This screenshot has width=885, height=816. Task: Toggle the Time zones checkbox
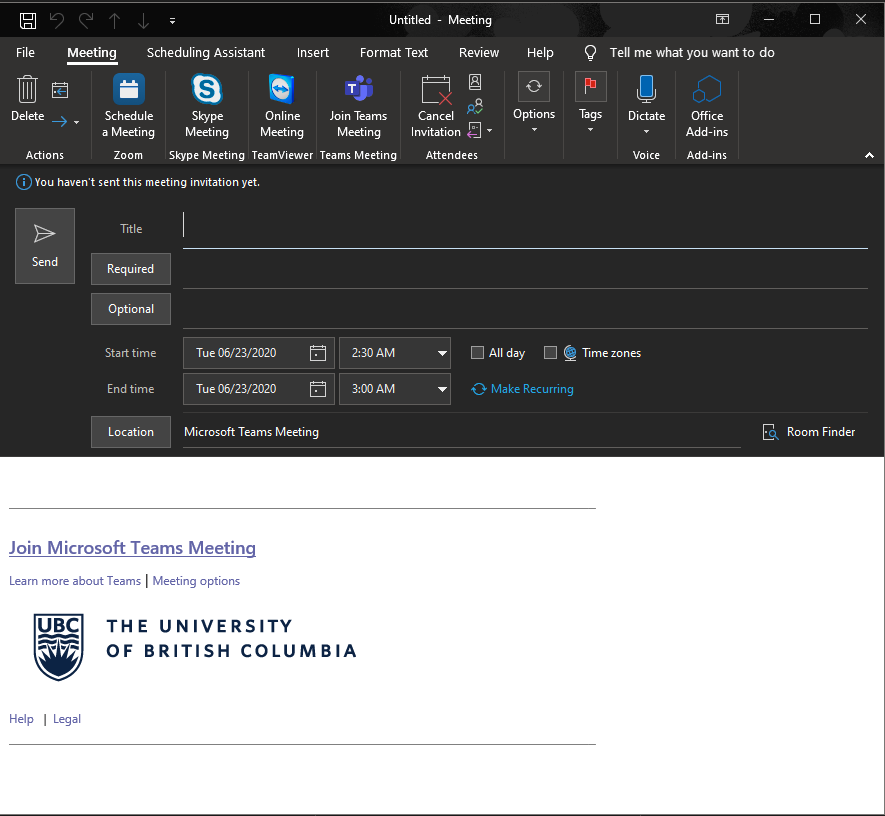pyautogui.click(x=550, y=353)
